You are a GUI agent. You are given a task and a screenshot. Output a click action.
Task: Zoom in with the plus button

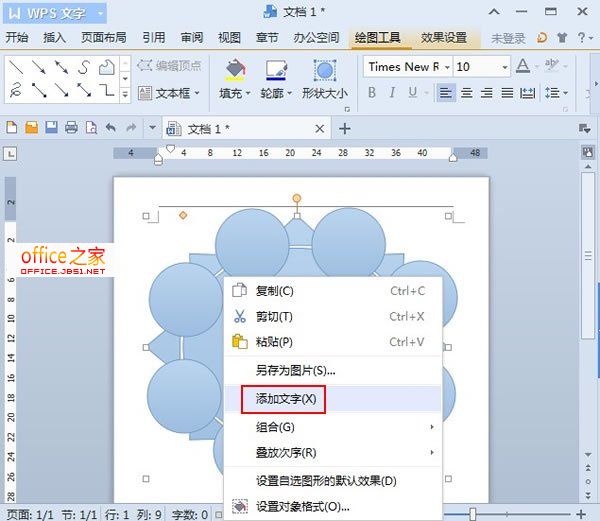(581, 514)
